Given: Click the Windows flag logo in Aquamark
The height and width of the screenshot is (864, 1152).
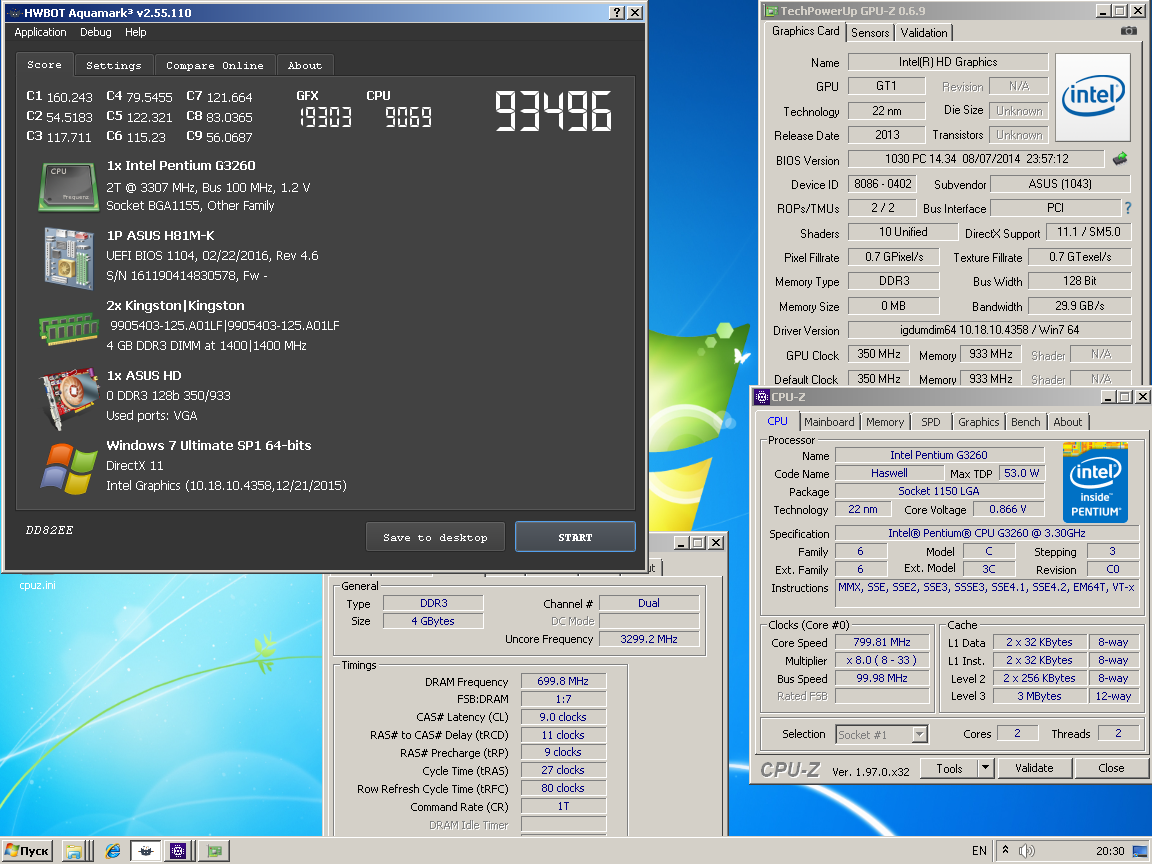Looking at the screenshot, I should click(x=68, y=468).
